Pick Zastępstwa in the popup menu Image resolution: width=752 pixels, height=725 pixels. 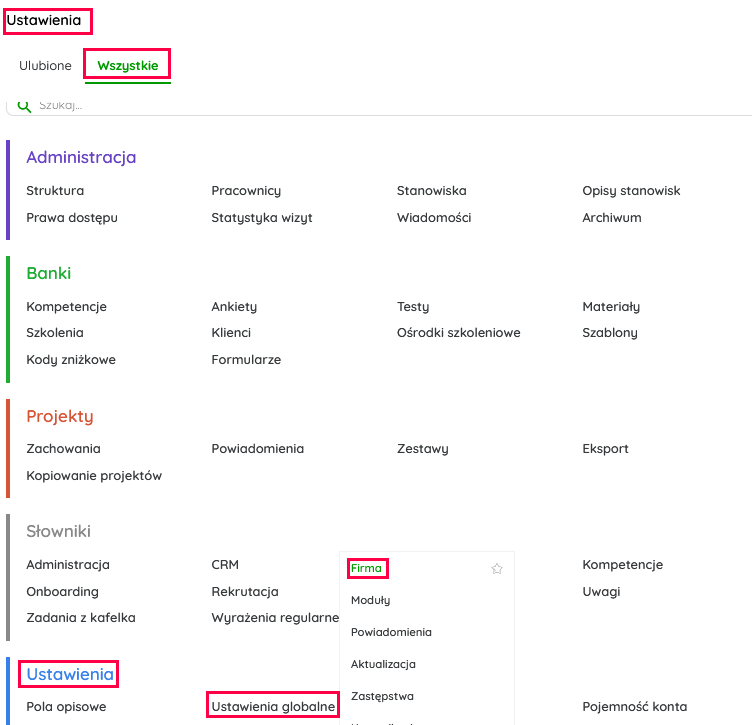click(x=382, y=696)
